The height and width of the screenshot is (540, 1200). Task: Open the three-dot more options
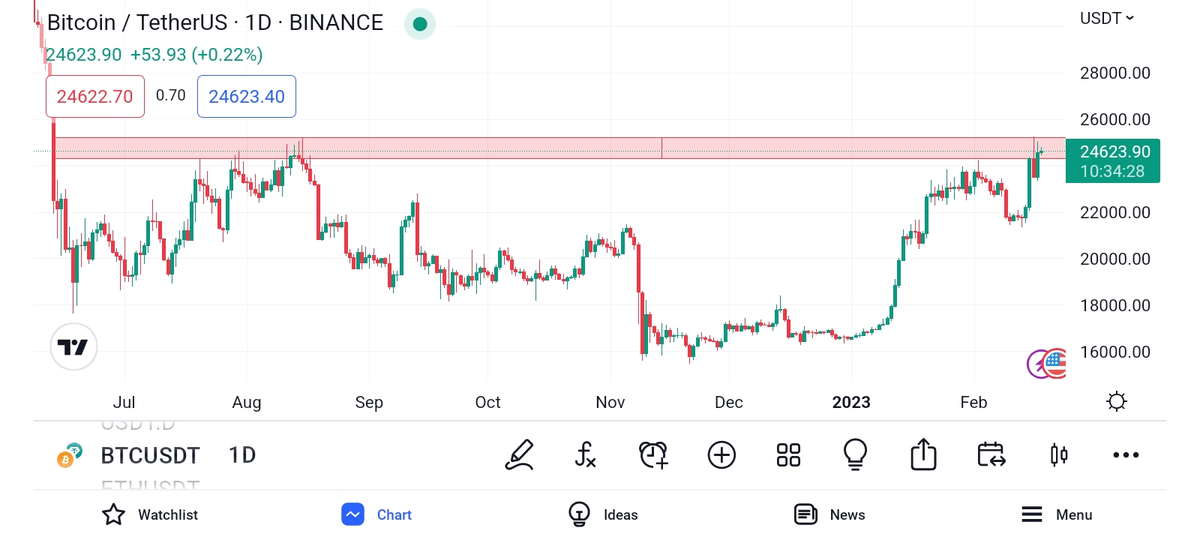coord(1125,455)
